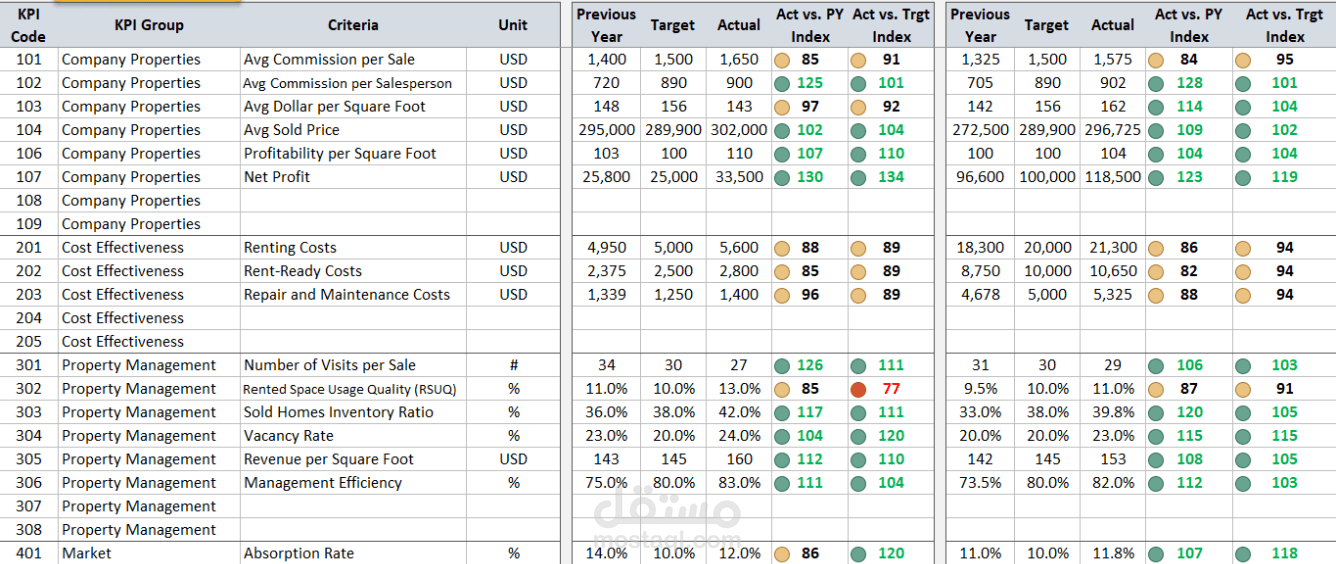
Task: Select the Repair and Maintenance Costs cell
Action: (x=353, y=294)
